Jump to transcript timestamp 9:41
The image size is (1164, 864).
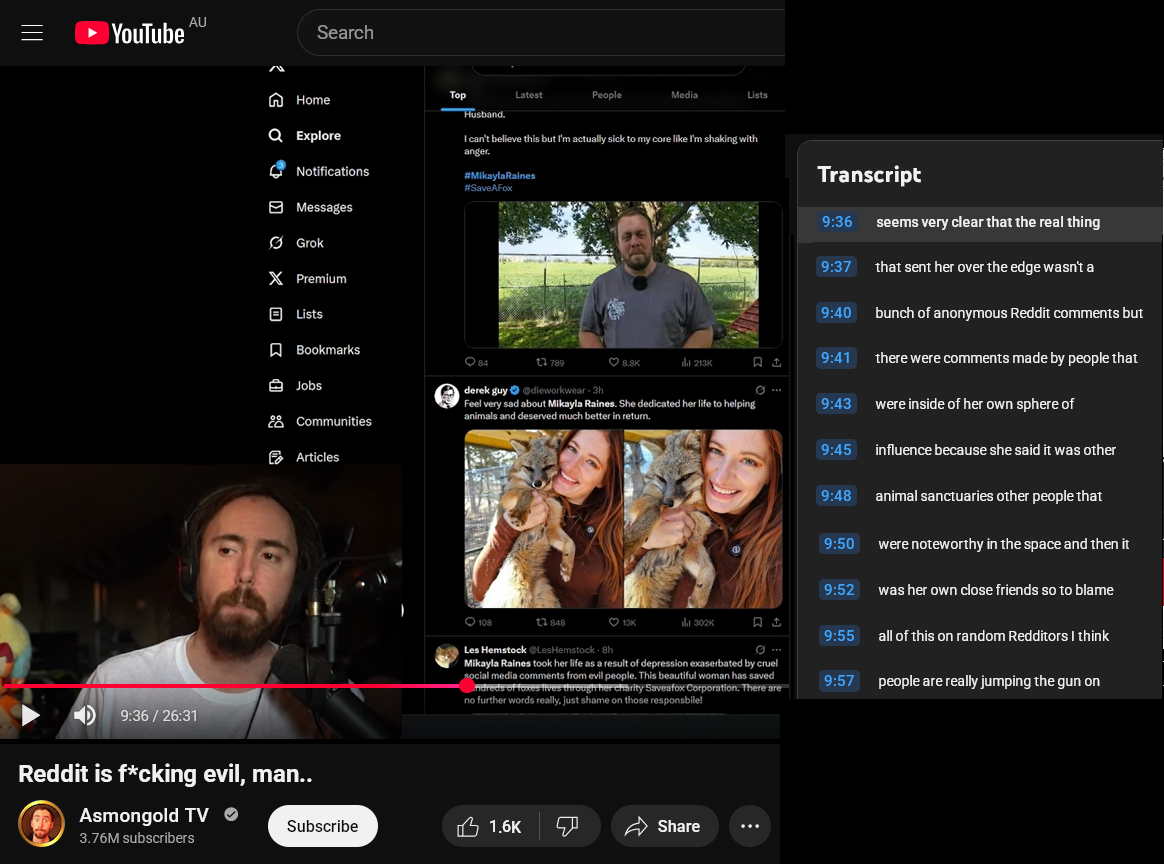pyautogui.click(x=836, y=358)
